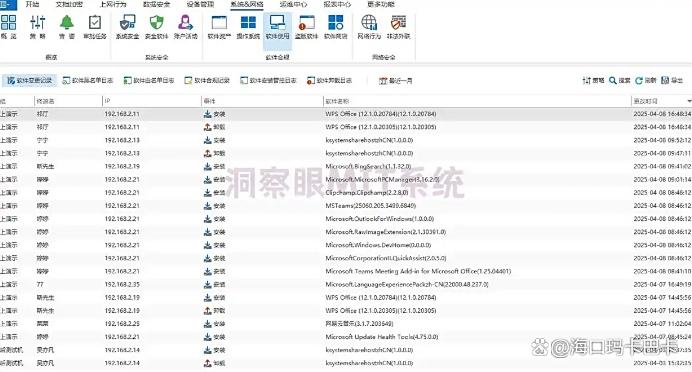Switch to the 更多功能 ribbon tab
This screenshot has height=372, width=692.
point(381,4)
